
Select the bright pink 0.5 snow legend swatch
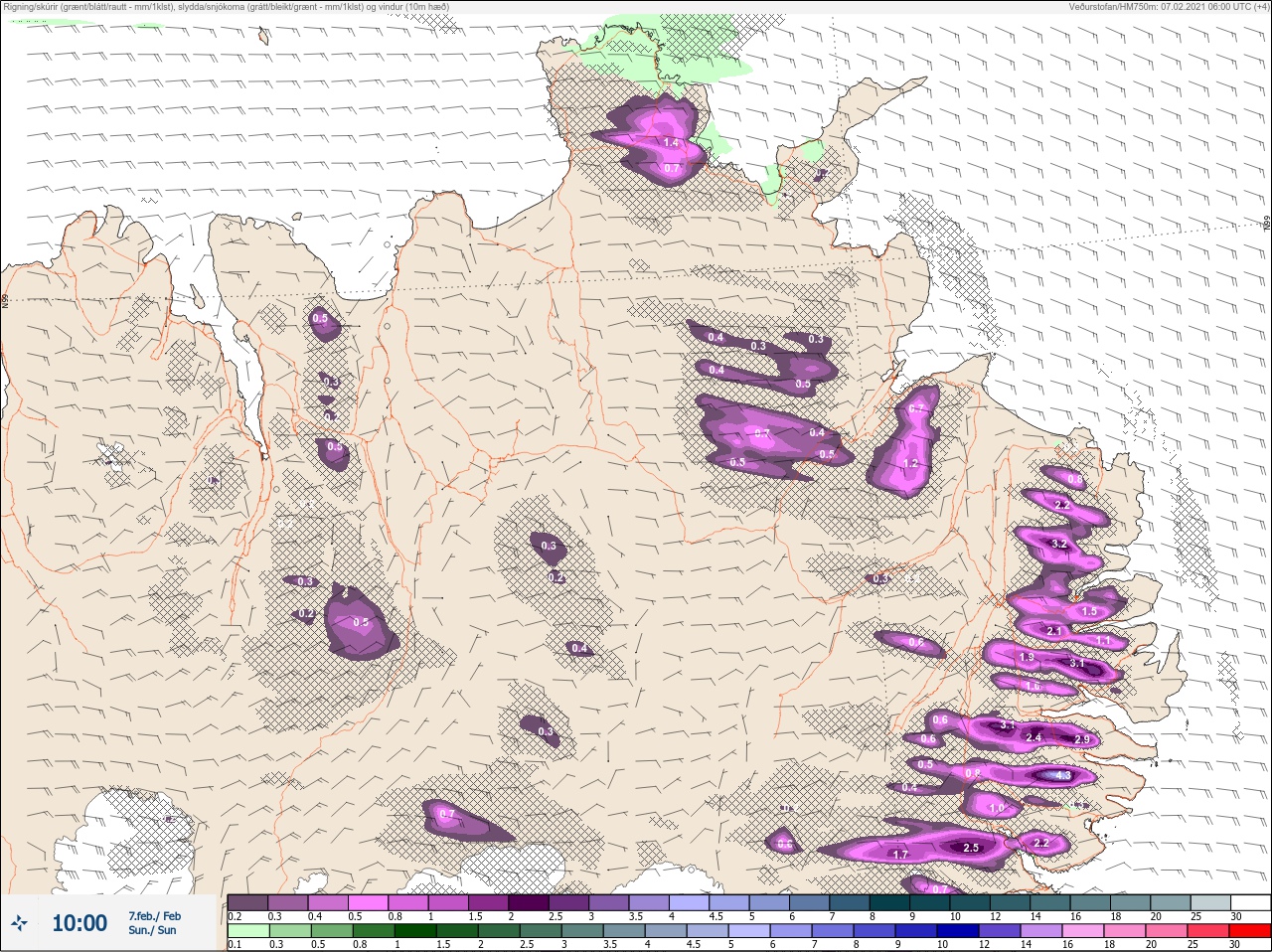(368, 902)
